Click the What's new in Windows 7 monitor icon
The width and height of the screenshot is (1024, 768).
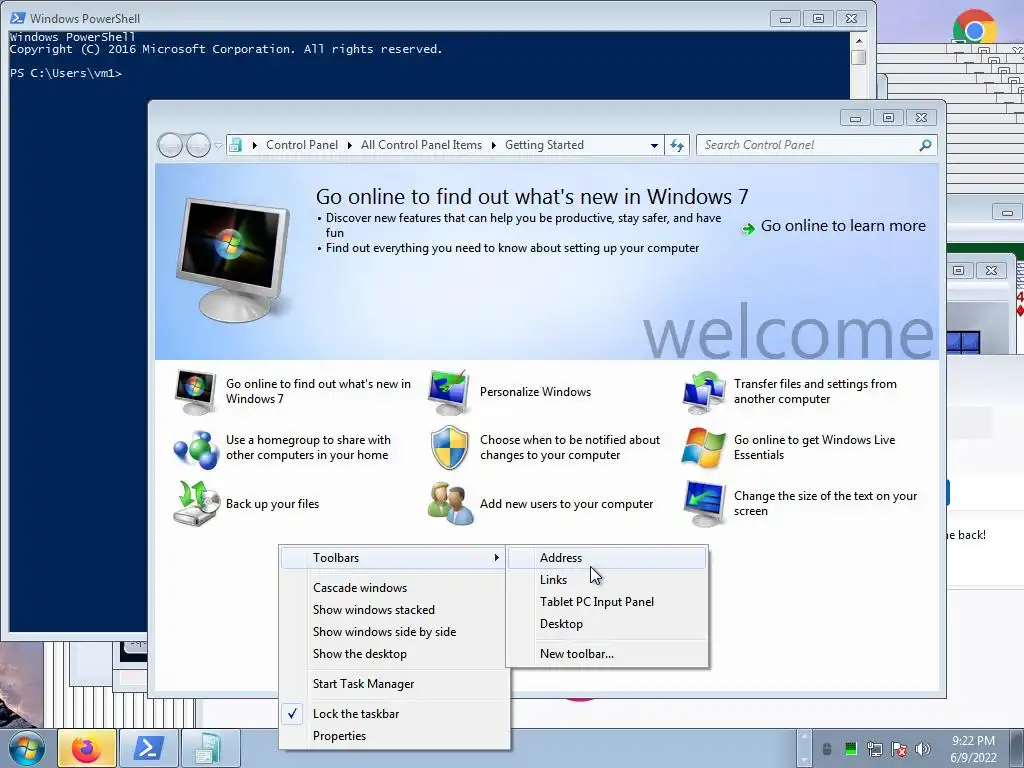(195, 392)
